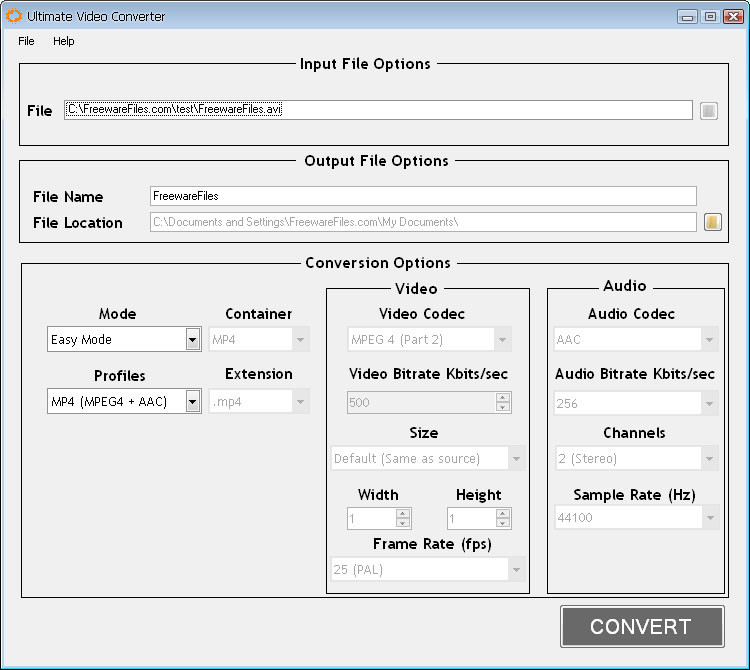Increase Video Bitrate with up arrow

[x=503, y=398]
